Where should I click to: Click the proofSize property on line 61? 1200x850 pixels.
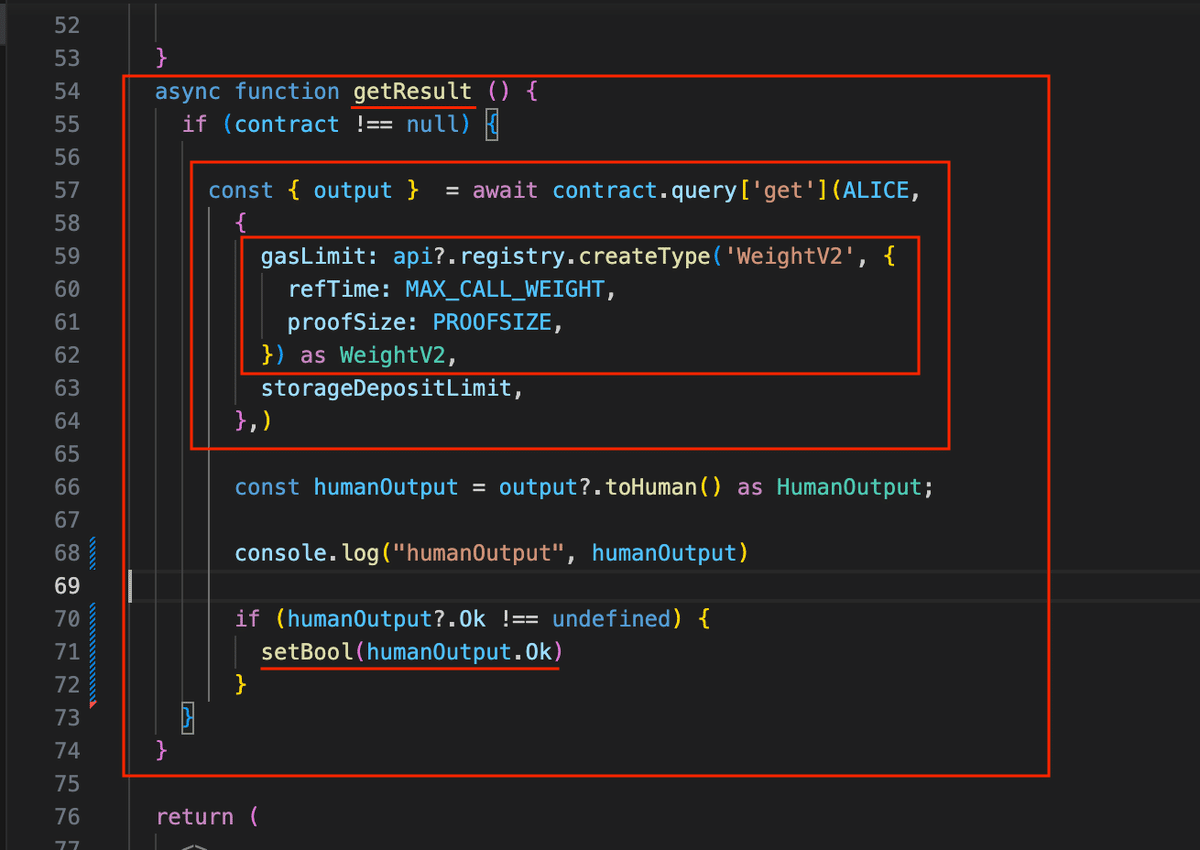tap(348, 322)
